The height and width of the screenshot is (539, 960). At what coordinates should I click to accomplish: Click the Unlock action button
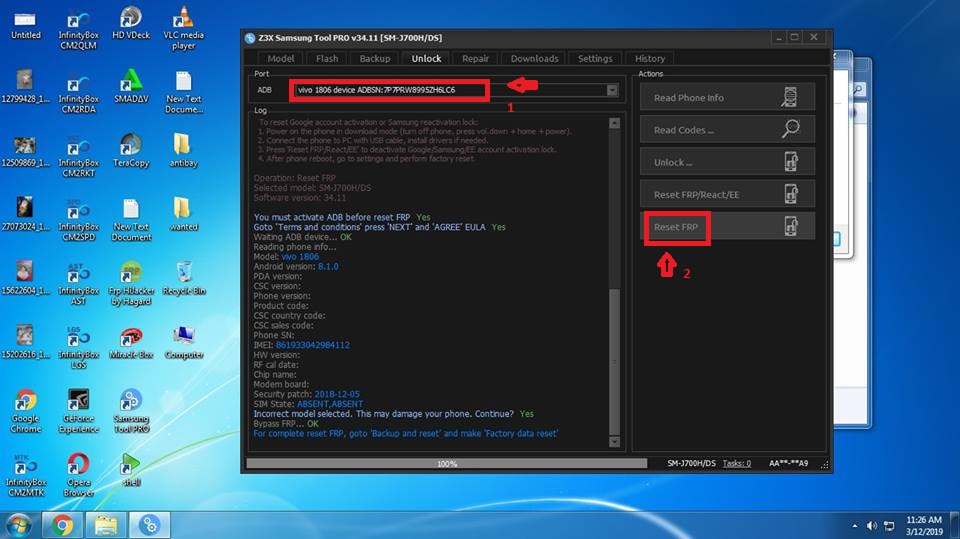pos(727,162)
